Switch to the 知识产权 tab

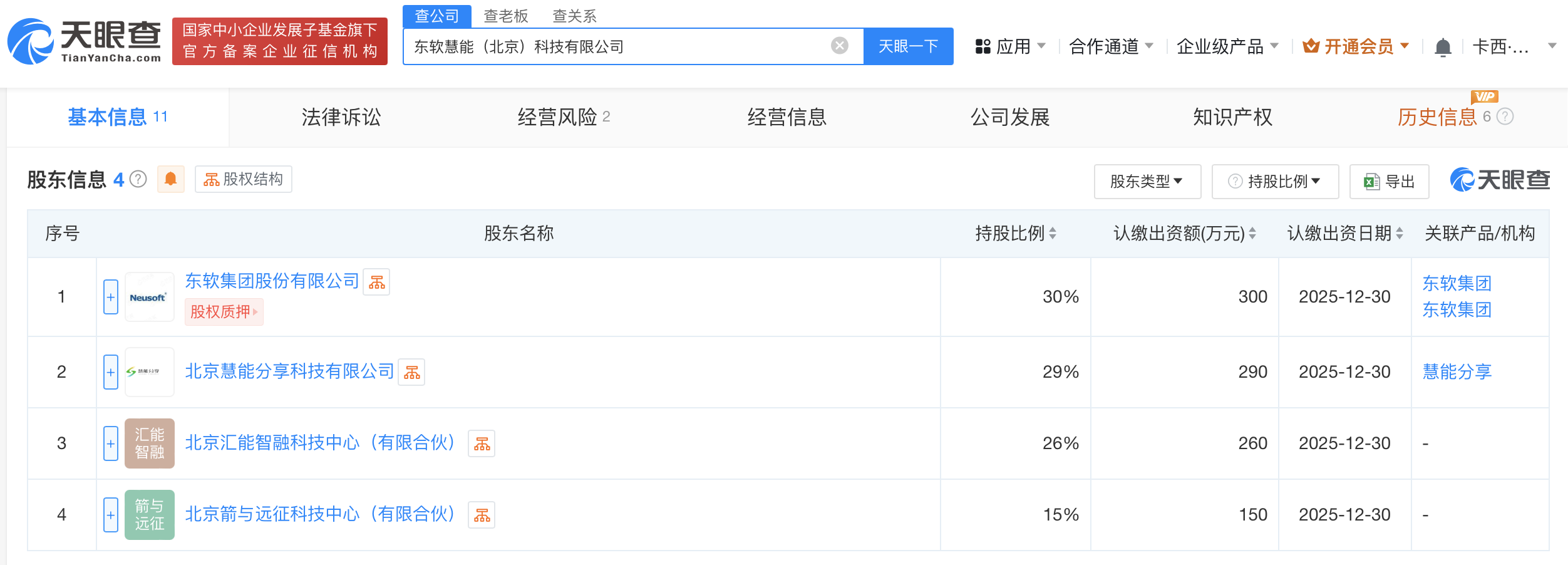[1233, 117]
